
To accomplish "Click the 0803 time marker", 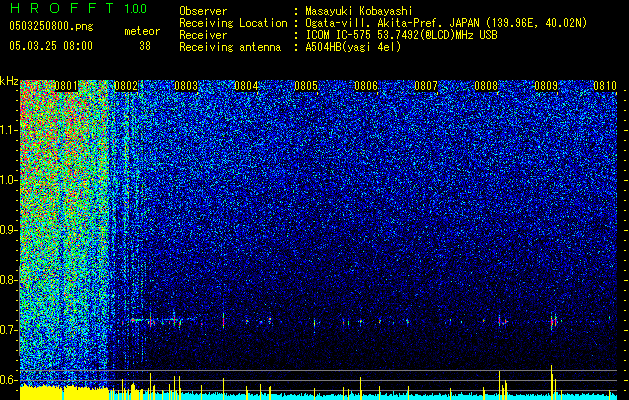I will coord(186,86).
